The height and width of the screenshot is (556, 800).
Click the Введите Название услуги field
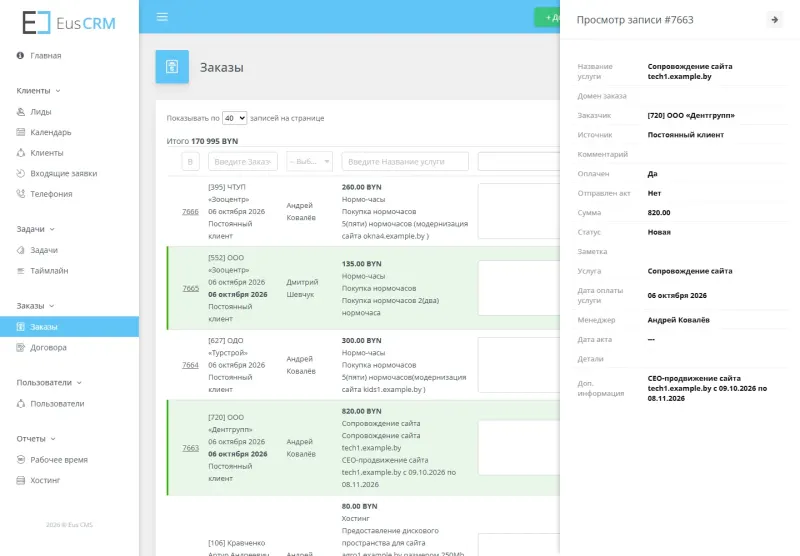[x=405, y=162]
